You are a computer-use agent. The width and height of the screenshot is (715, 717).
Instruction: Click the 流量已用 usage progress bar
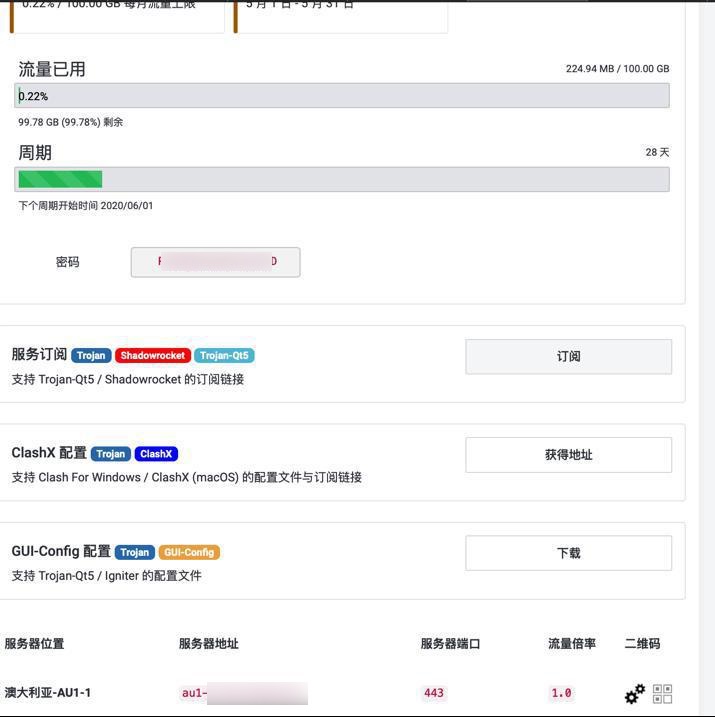[342, 96]
